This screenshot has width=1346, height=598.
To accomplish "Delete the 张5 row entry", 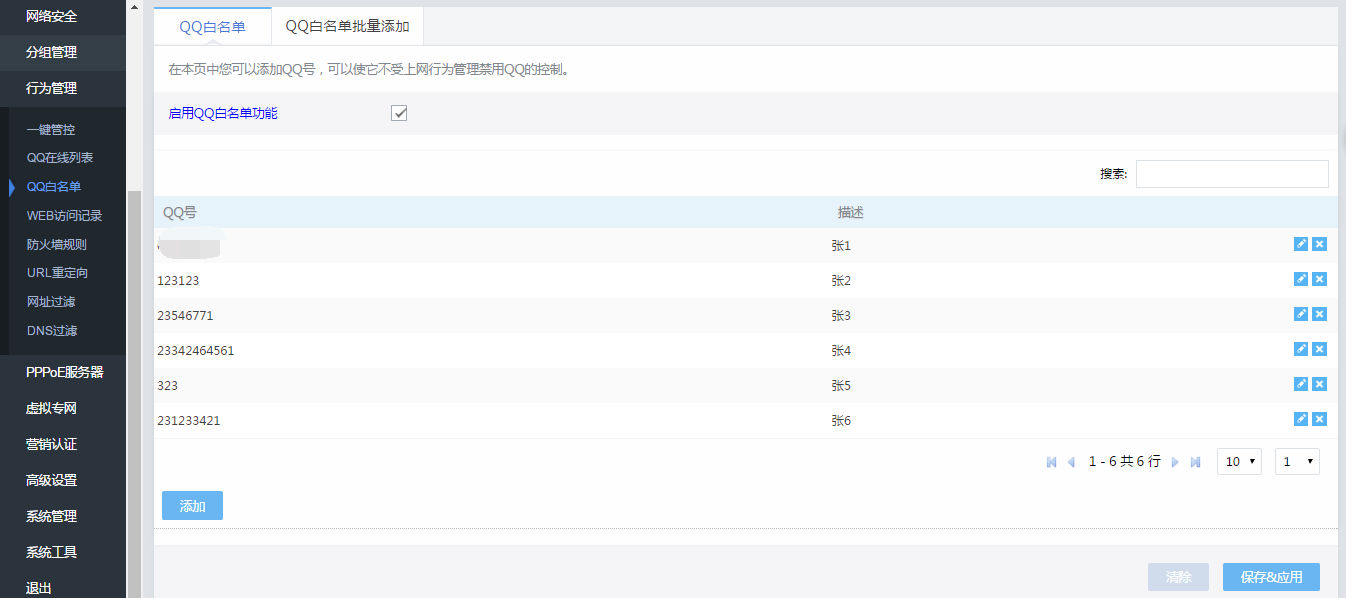I will (1319, 384).
